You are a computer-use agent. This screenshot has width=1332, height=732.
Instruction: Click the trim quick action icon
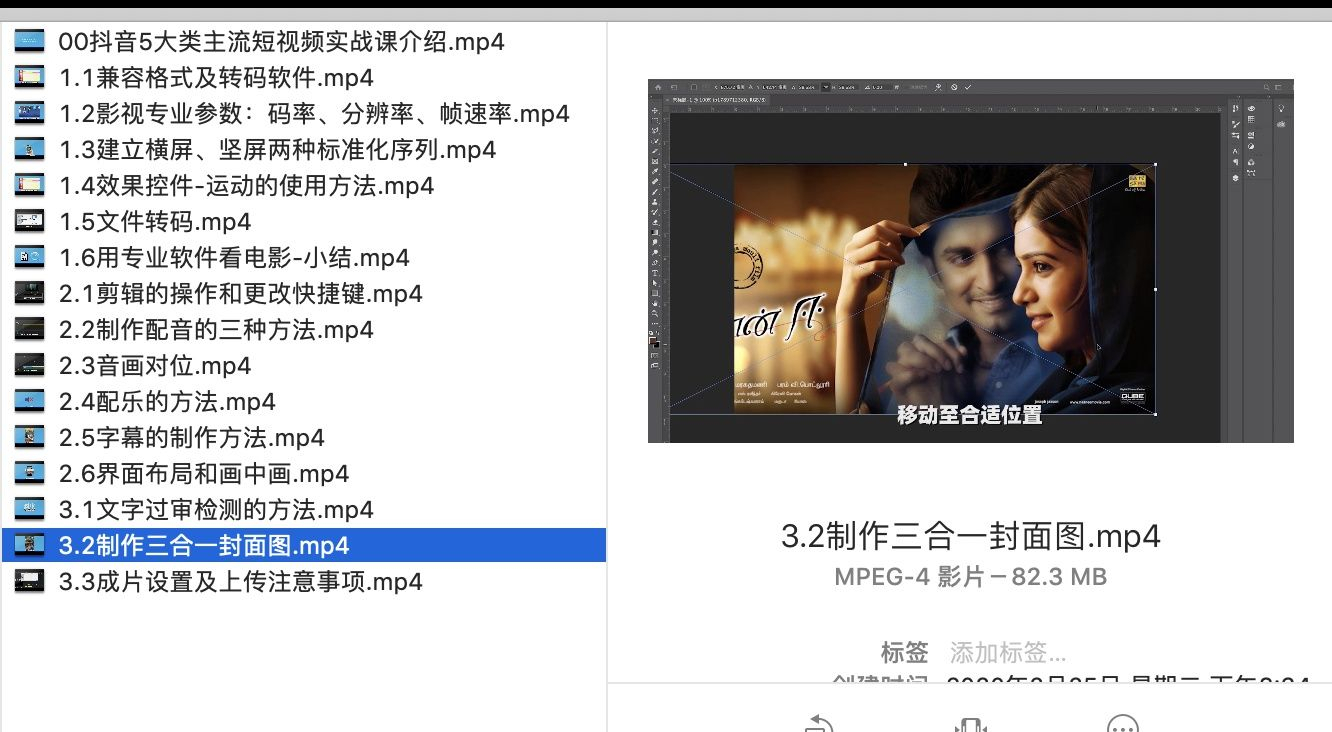point(971,724)
